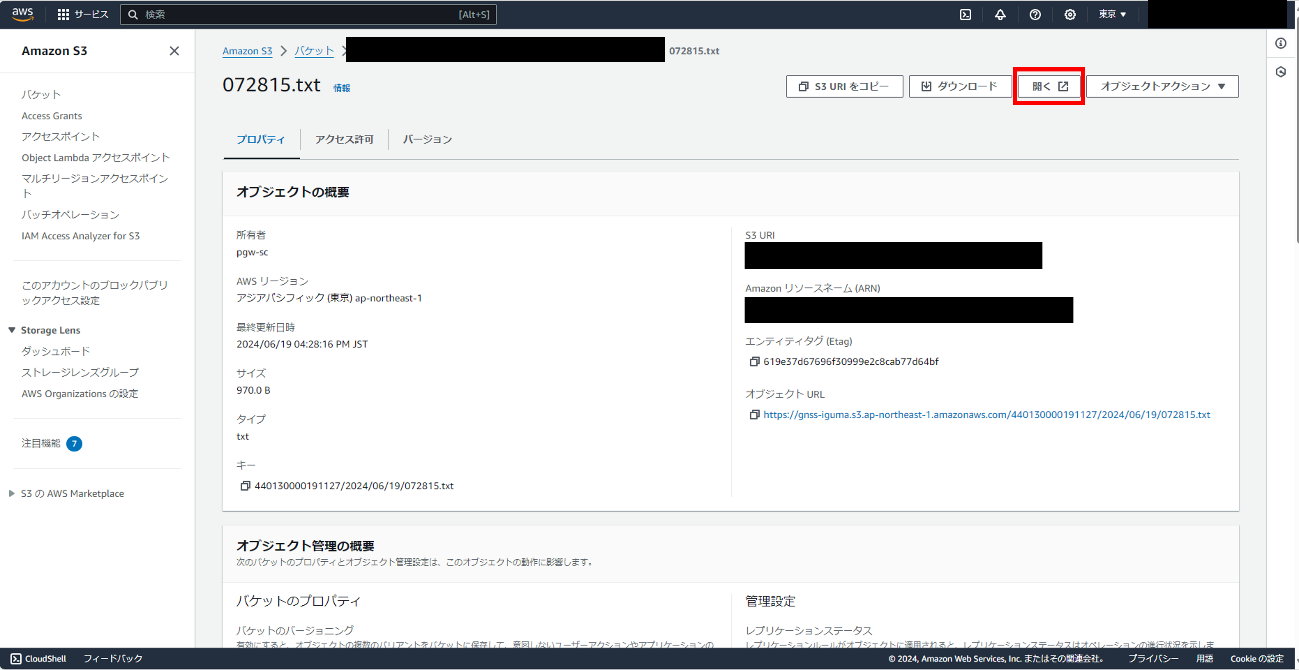This screenshot has height=670, width=1299.
Task: Open Object Lambda アクセスポイント in sidebar
Action: [96, 158]
